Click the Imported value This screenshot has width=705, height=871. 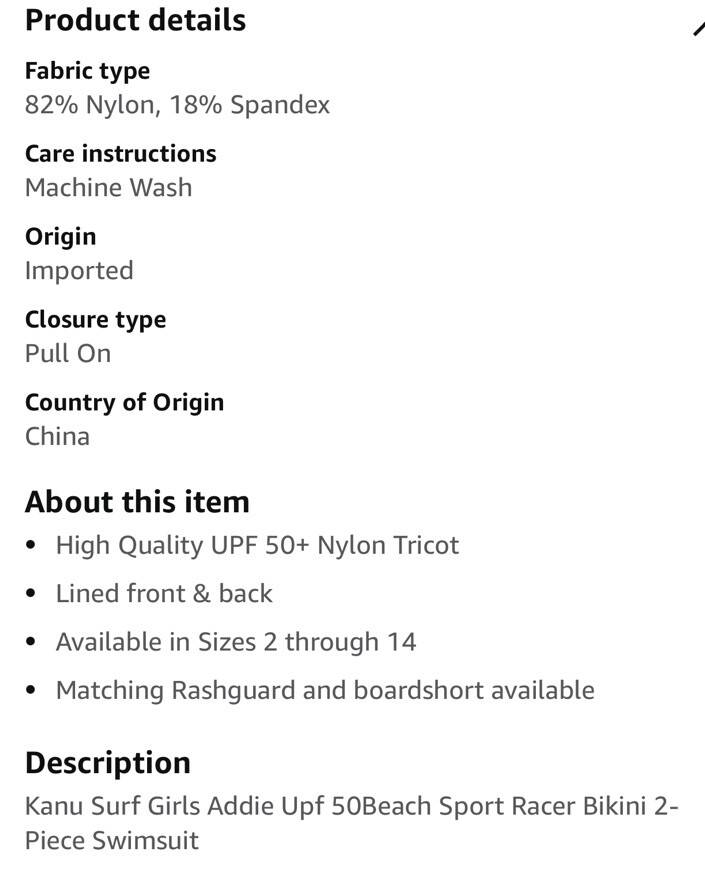pyautogui.click(x=79, y=271)
